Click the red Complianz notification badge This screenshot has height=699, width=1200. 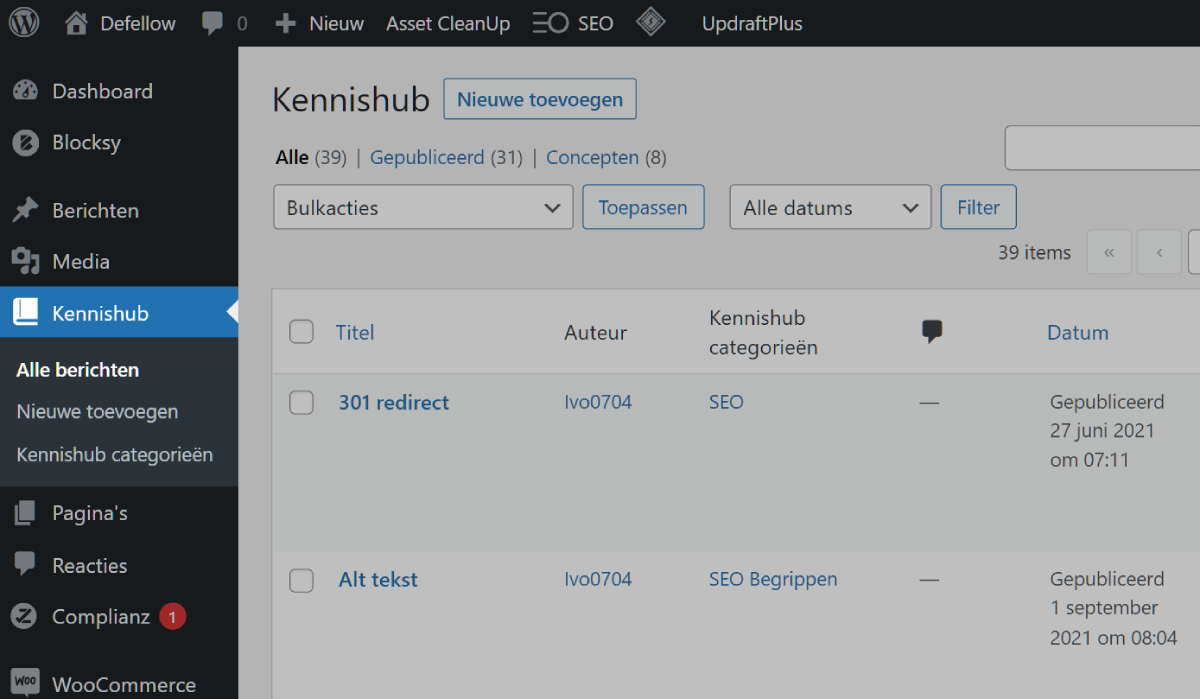coord(172,617)
